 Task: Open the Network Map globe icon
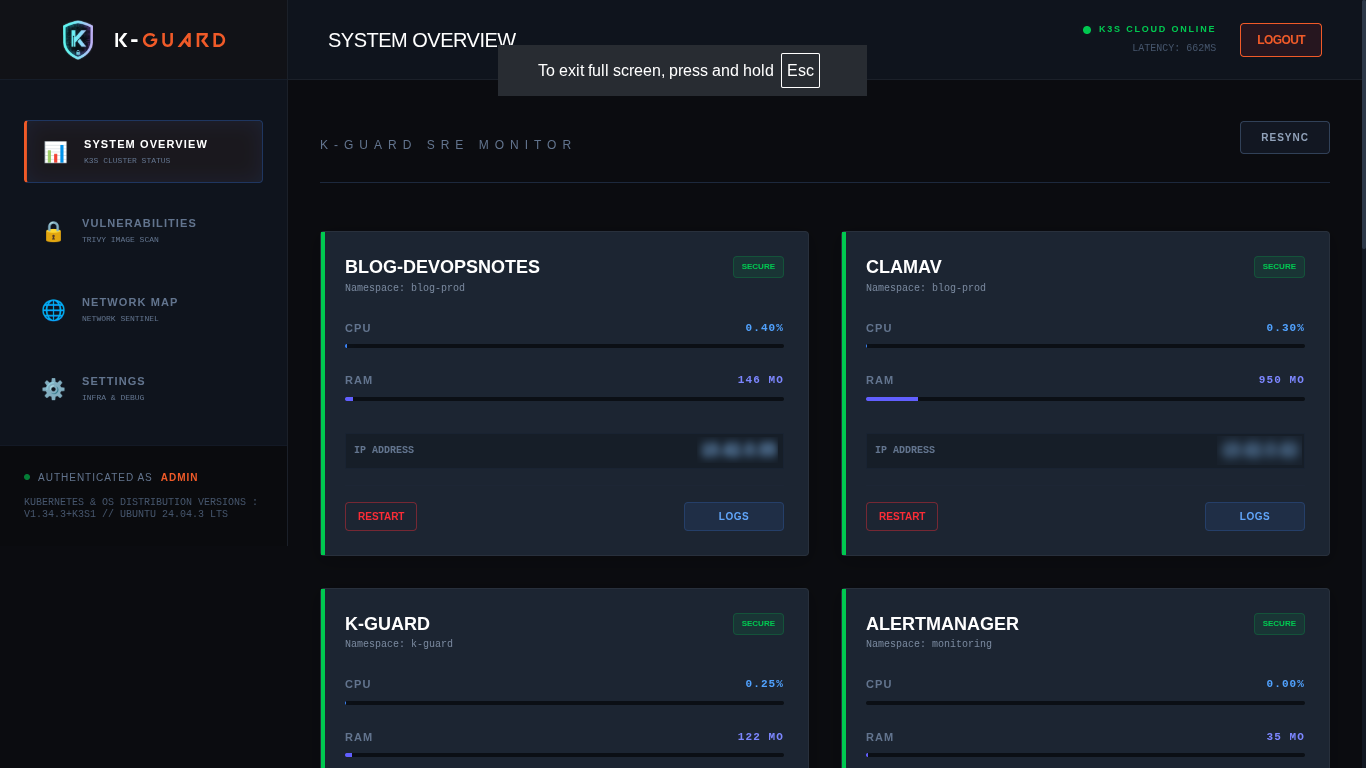53,310
